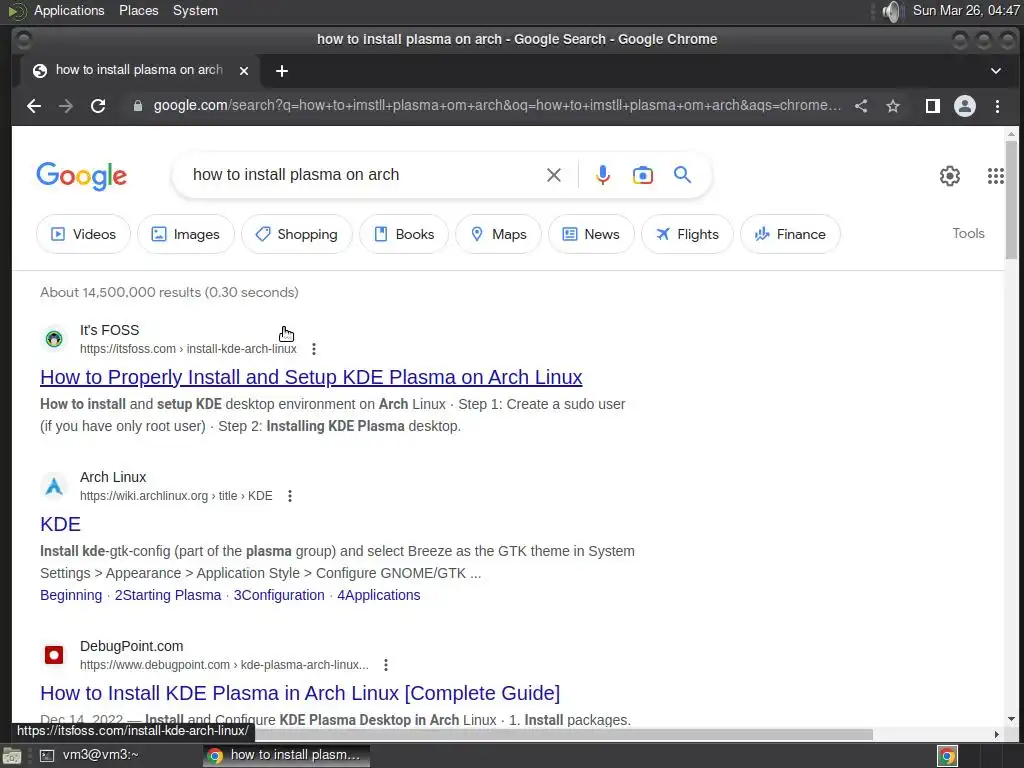This screenshot has height=768, width=1024.
Task: Jump to 'Beginning' sitelink
Action: 71,595
